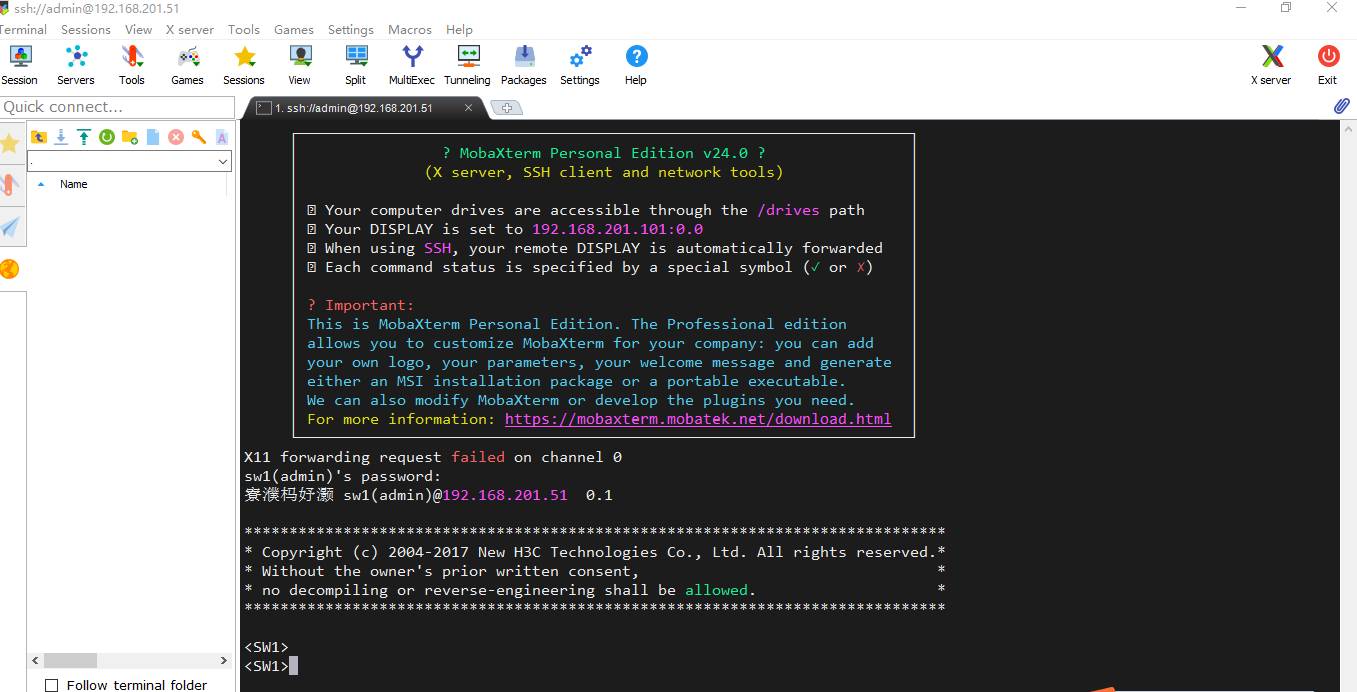1357x692 pixels.
Task: Open a new terminal tab with plus button
Action: [507, 108]
